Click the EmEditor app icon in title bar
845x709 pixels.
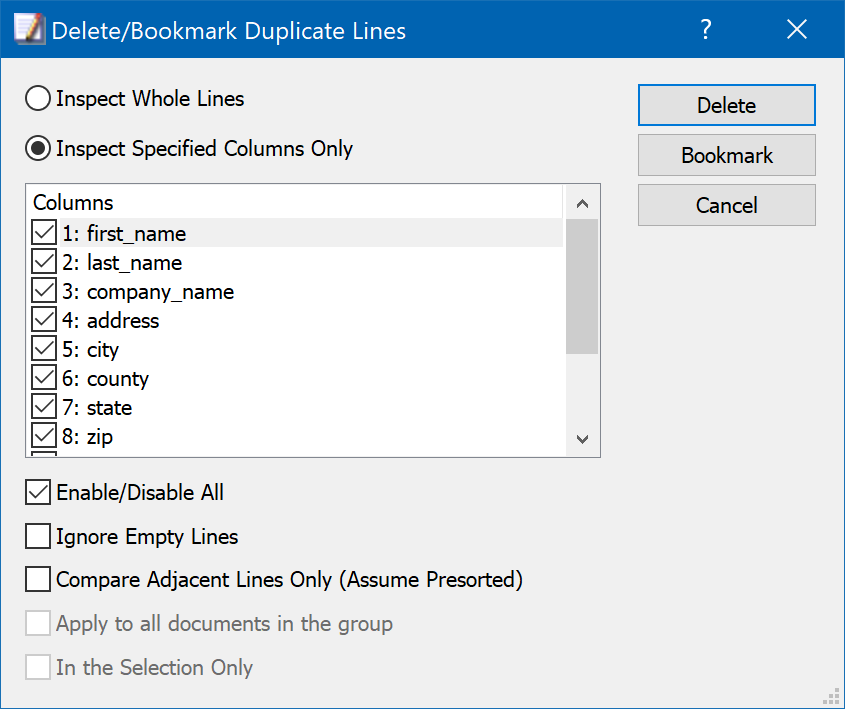(x=29, y=30)
